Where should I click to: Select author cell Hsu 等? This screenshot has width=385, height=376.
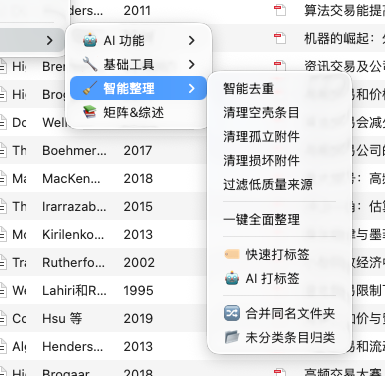[62, 318]
